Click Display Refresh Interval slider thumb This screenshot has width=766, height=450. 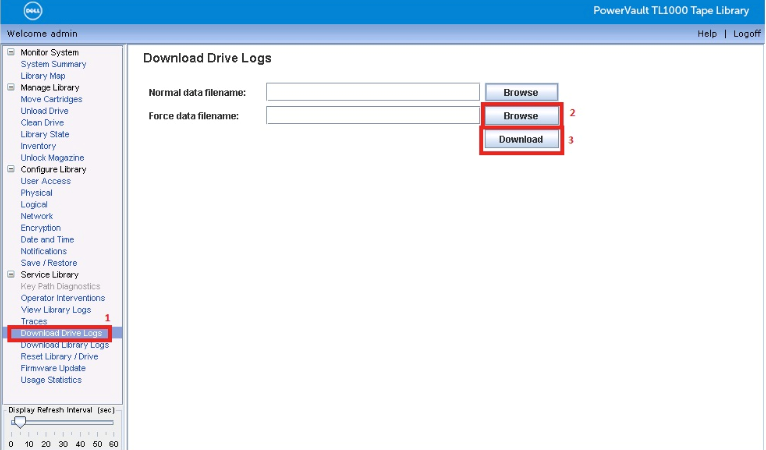(20, 421)
